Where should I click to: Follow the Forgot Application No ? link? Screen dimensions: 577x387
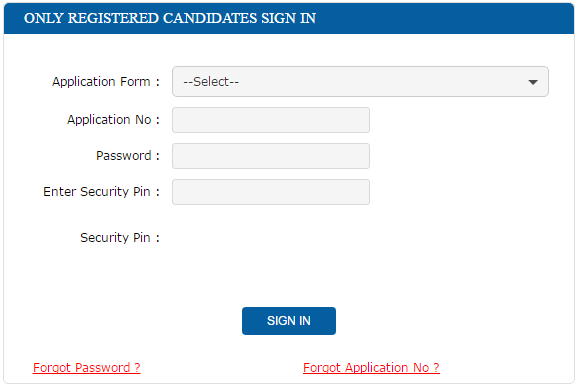pos(371,368)
